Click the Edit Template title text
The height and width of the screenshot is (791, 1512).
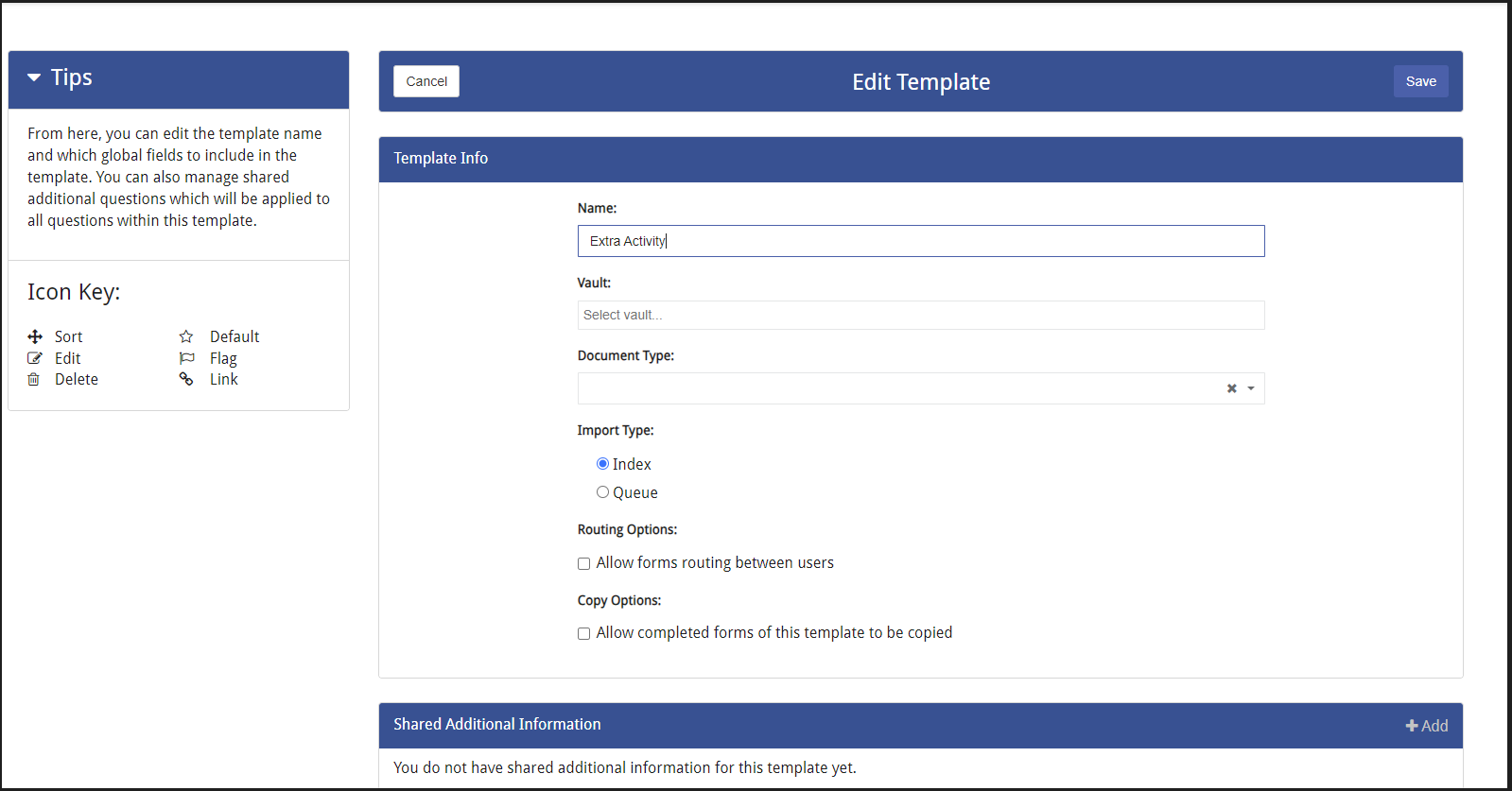[x=921, y=82]
